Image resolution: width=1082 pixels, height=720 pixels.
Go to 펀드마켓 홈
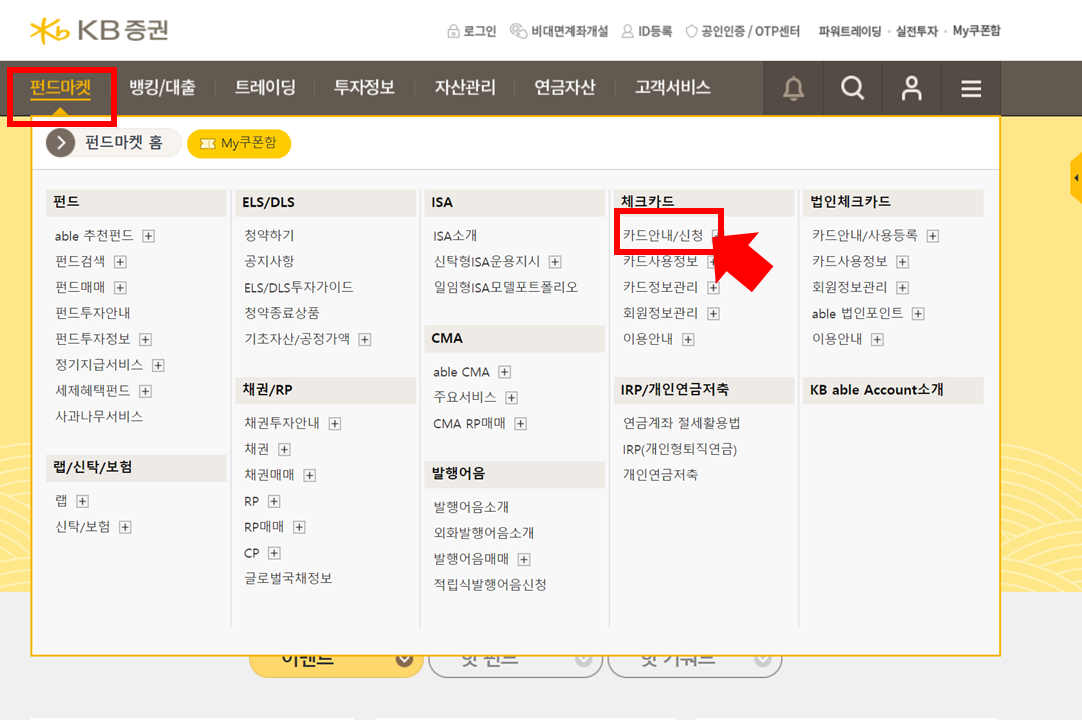click(x=124, y=143)
